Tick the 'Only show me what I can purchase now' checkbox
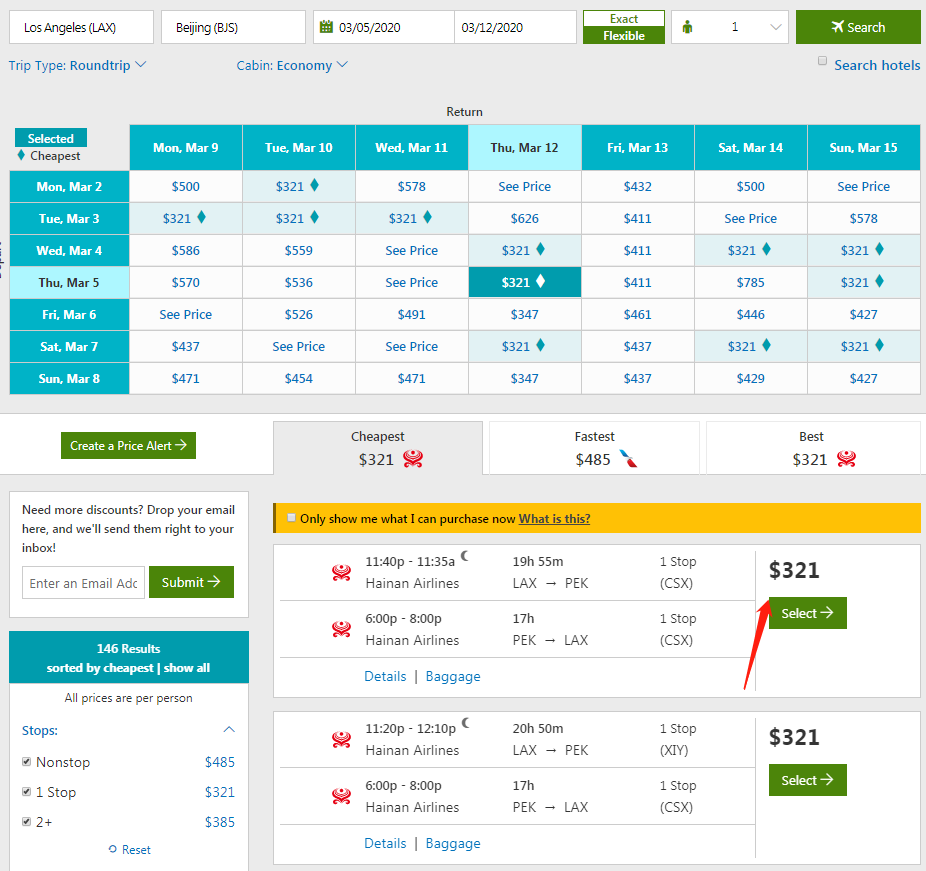 coord(291,518)
